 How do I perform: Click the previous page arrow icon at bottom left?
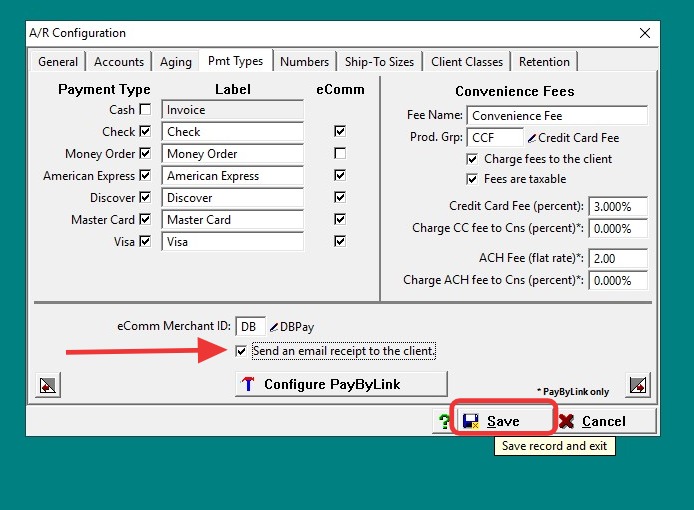[48, 385]
